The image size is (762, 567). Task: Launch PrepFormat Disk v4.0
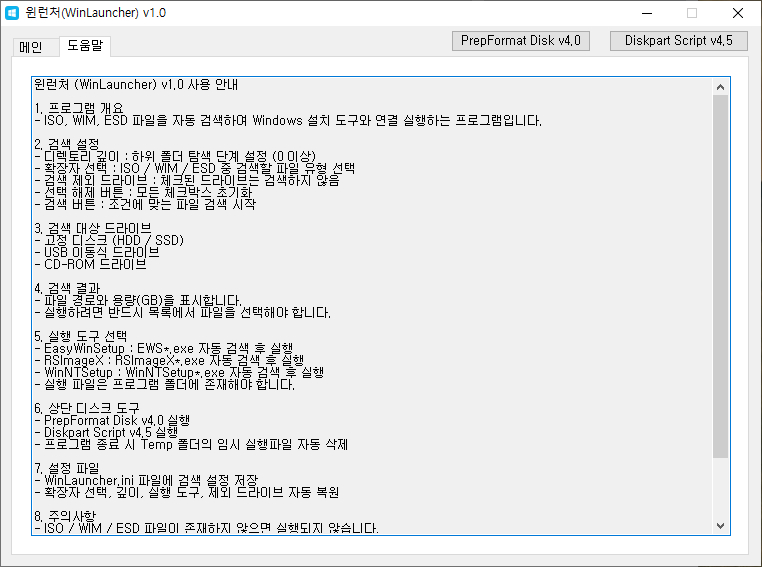520,41
